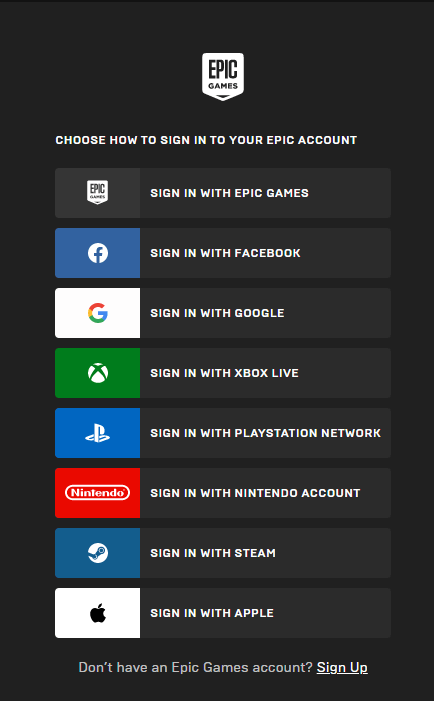Screen dimensions: 434x701
Task: Click the Choose How To Sign In heading
Action: coord(206,140)
